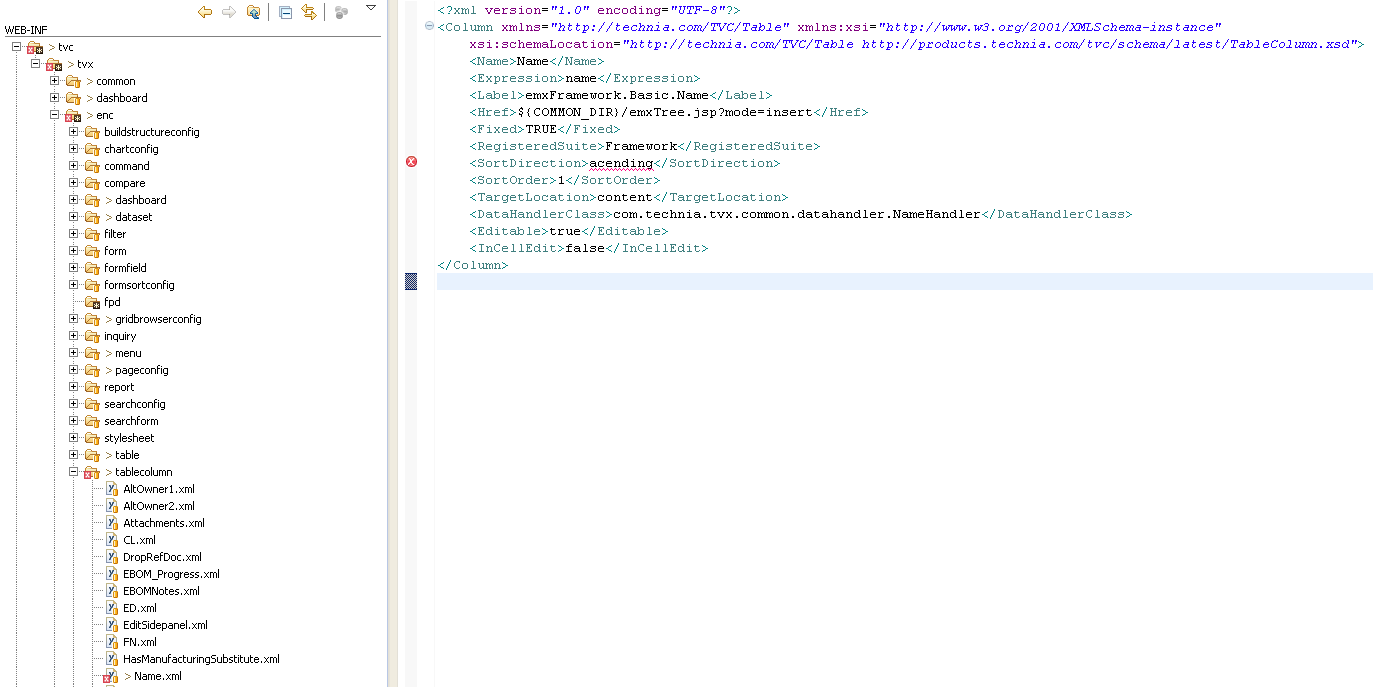Click the HasManufacturingSubstitute.xml file
Screen dimensions: 1373x687
point(200,659)
